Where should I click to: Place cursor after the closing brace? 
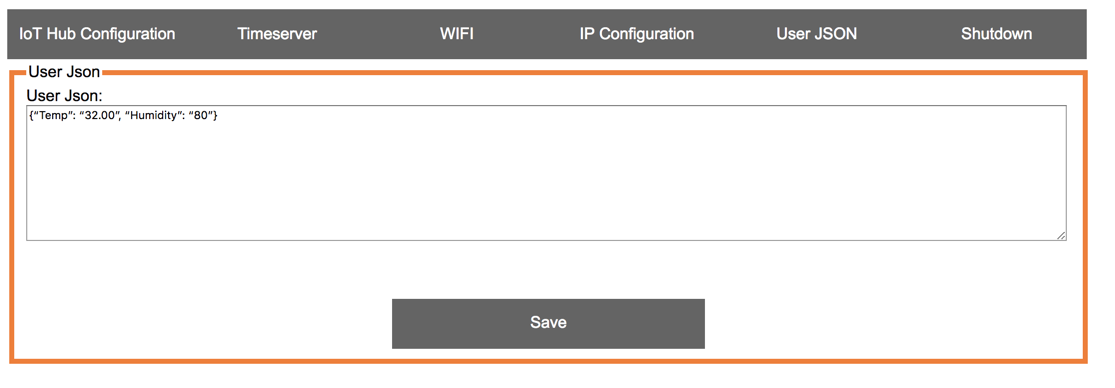pos(218,115)
